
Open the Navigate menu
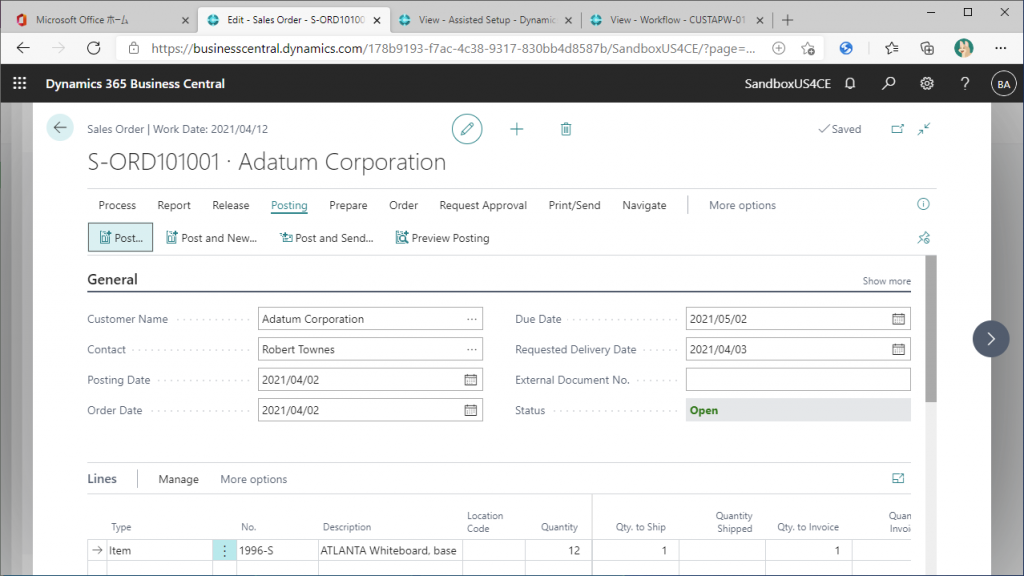click(644, 205)
